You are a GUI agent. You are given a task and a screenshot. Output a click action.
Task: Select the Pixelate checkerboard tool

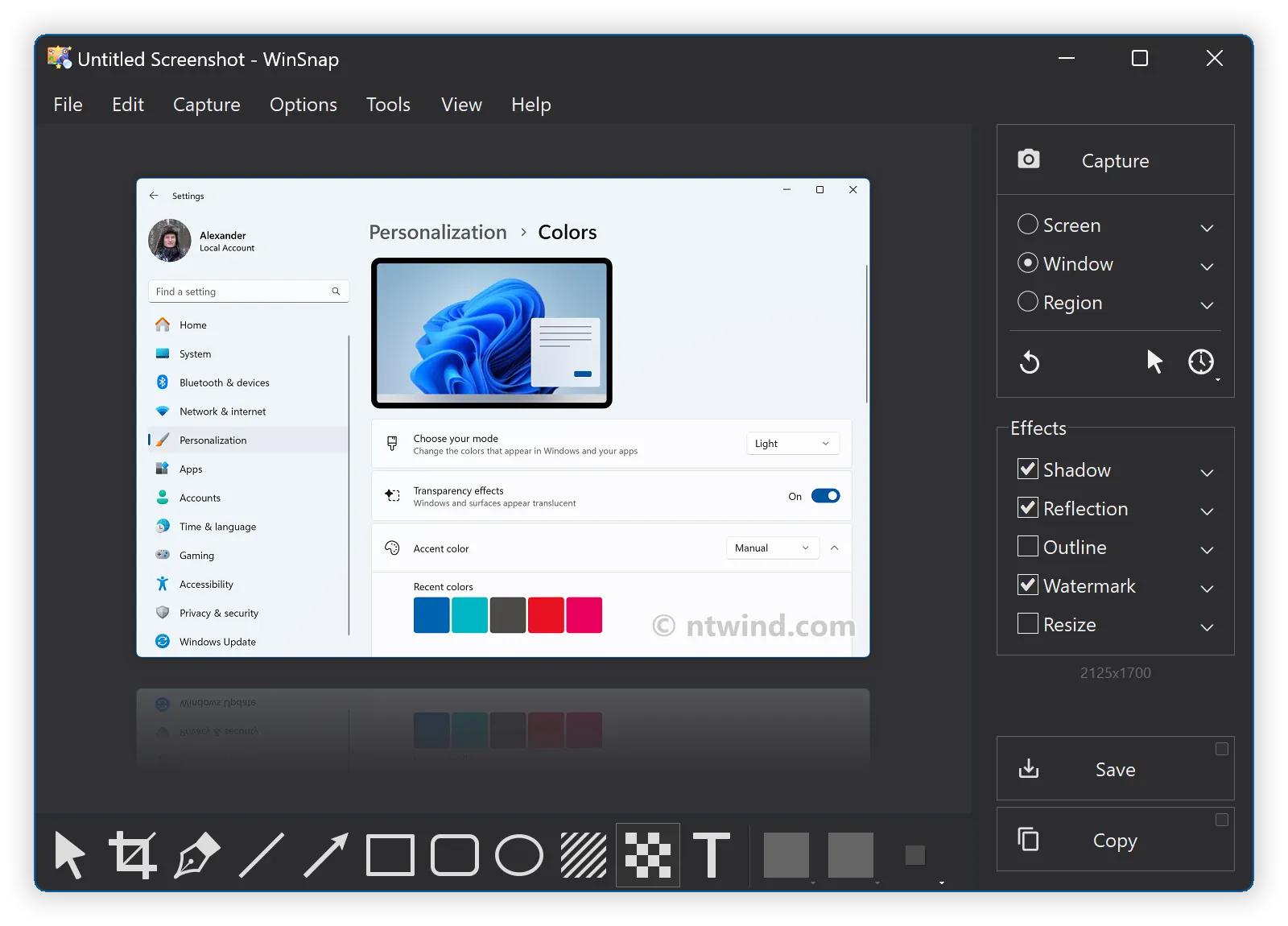648,855
